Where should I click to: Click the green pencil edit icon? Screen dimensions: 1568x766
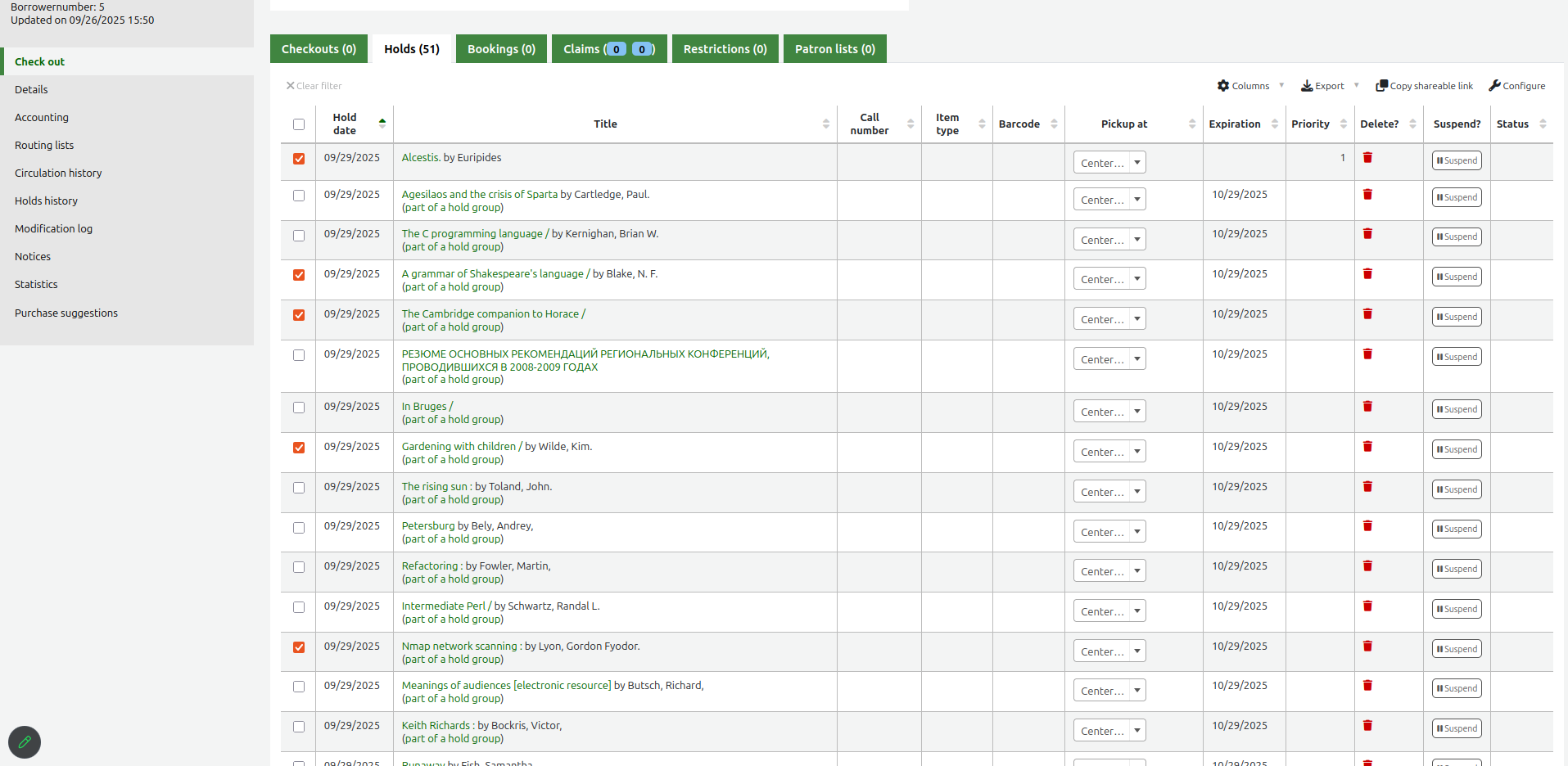click(25, 742)
